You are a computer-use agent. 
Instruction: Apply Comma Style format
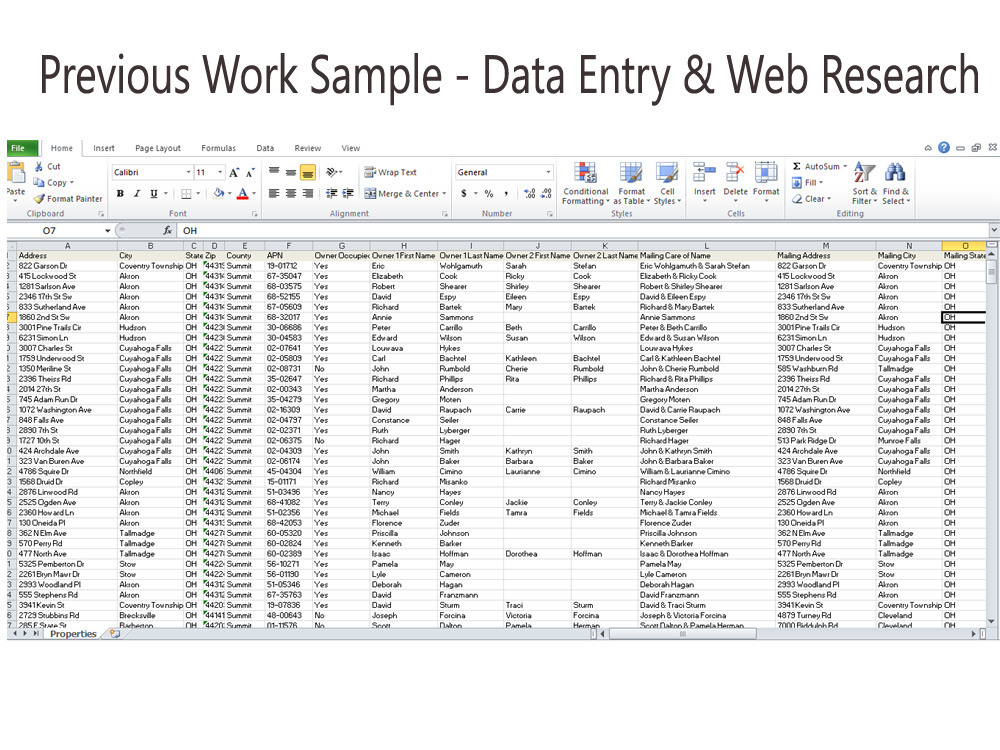coord(506,193)
